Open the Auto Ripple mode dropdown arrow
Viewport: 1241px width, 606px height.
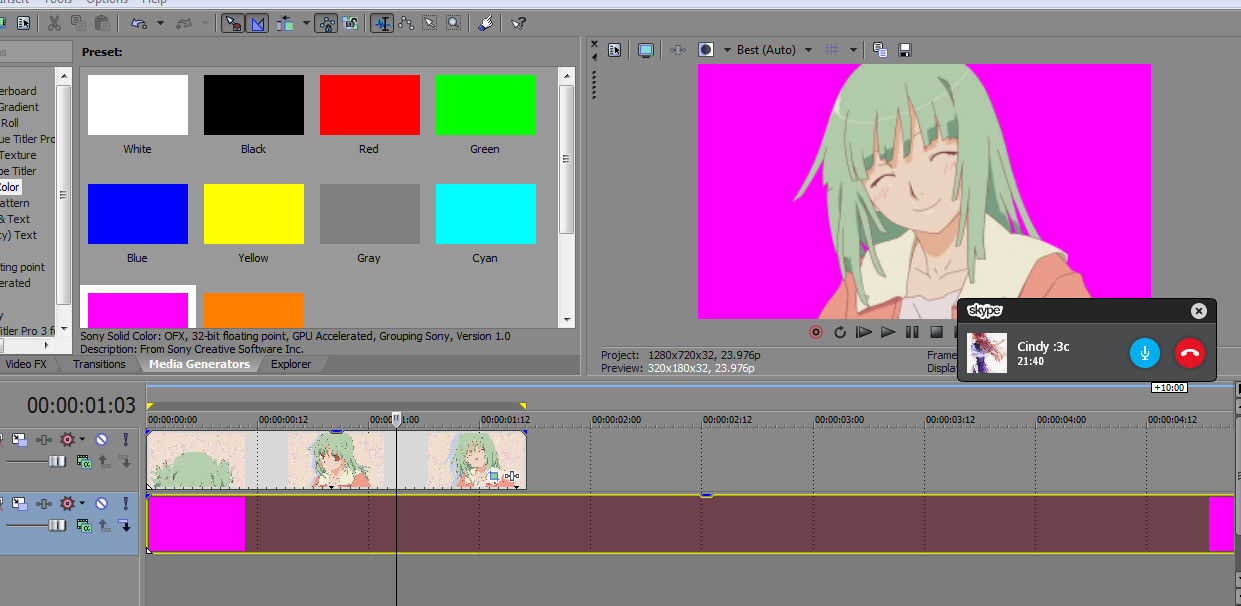click(305, 22)
